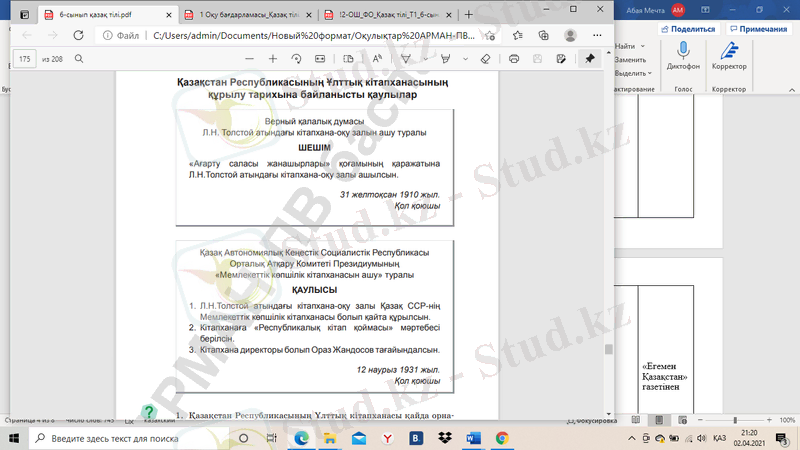Toggle fit to page view
Image resolution: width=800 pixels, height=450 pixels.
(321, 59)
